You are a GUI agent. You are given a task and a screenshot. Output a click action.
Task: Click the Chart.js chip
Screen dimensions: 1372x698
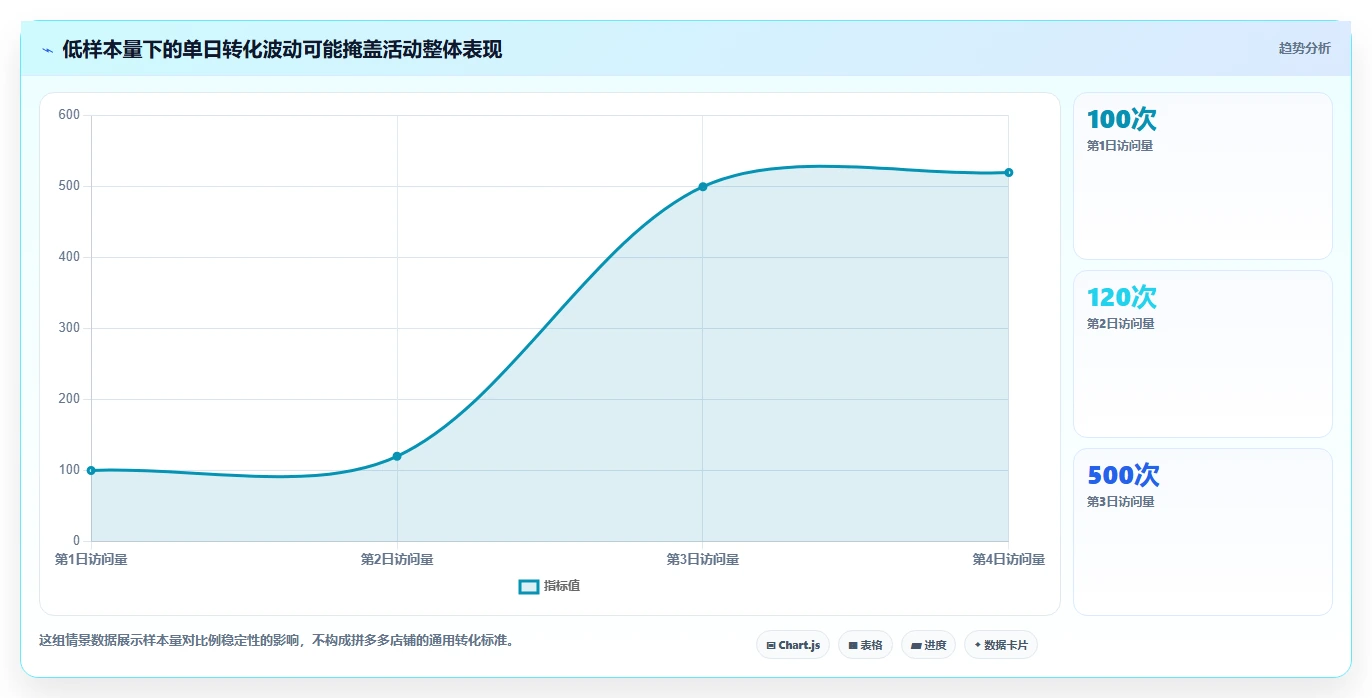pyautogui.click(x=793, y=645)
